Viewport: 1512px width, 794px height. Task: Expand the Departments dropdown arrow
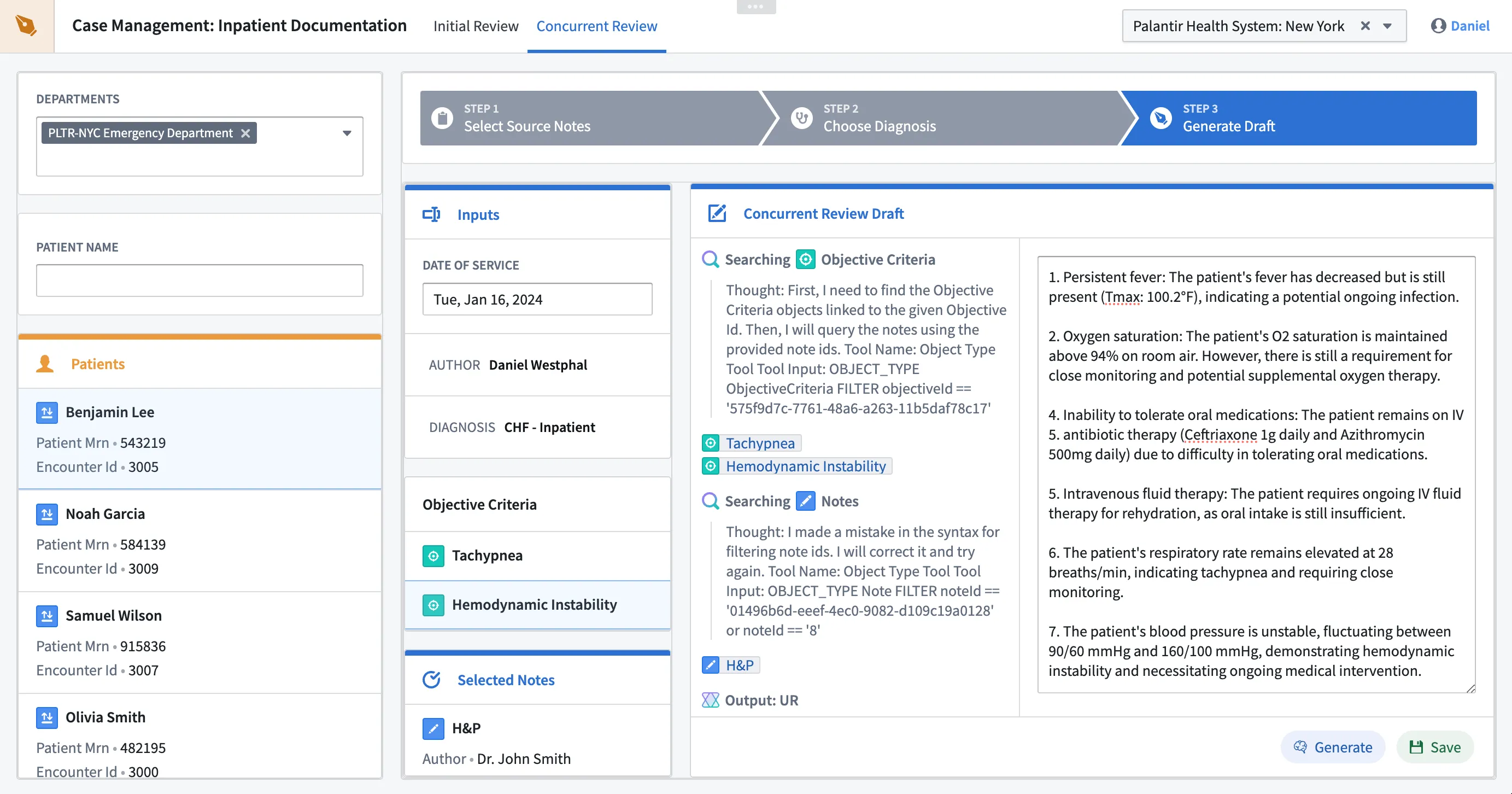(x=347, y=133)
